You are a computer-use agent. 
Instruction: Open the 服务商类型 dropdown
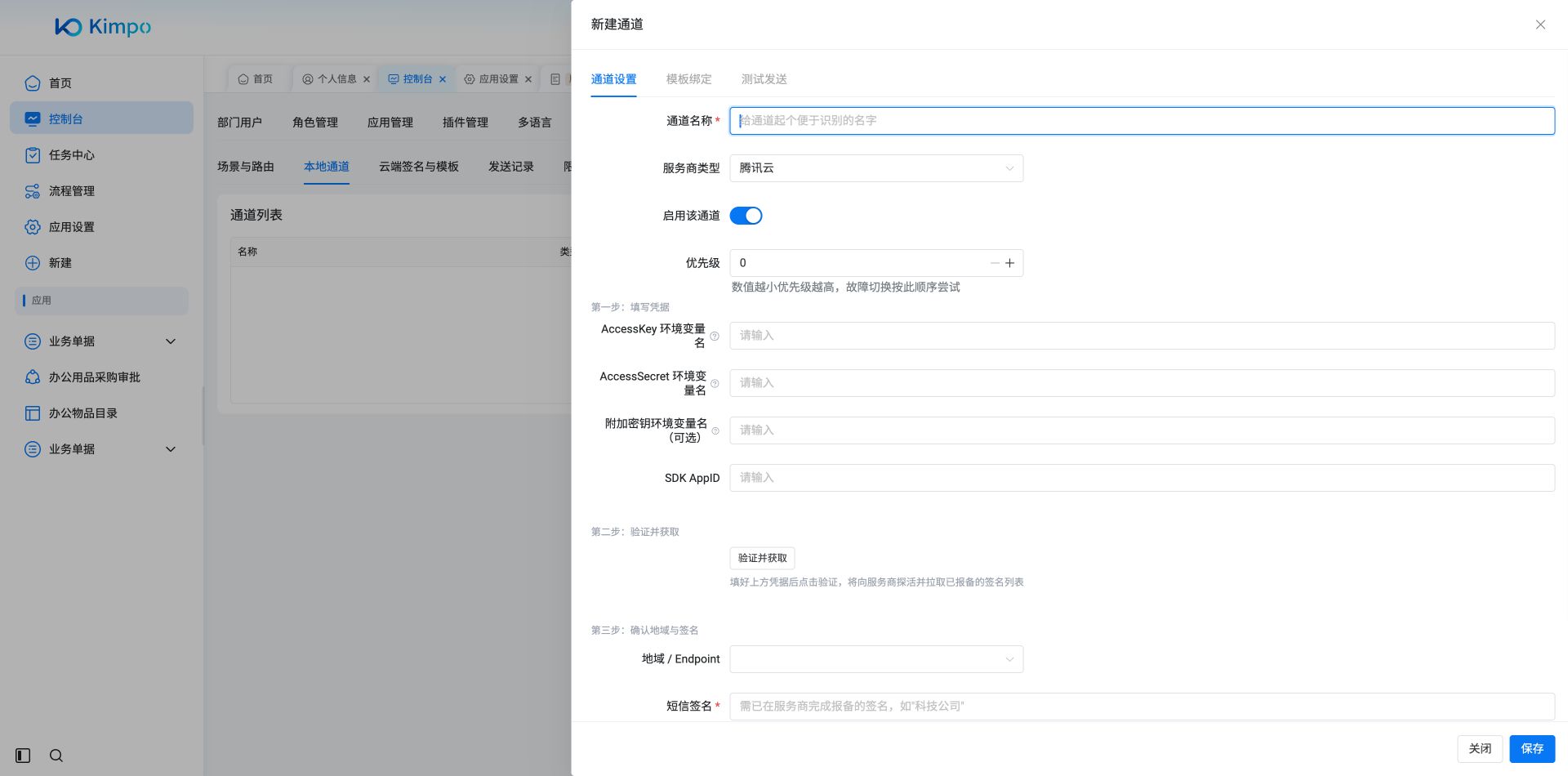pyautogui.click(x=876, y=168)
